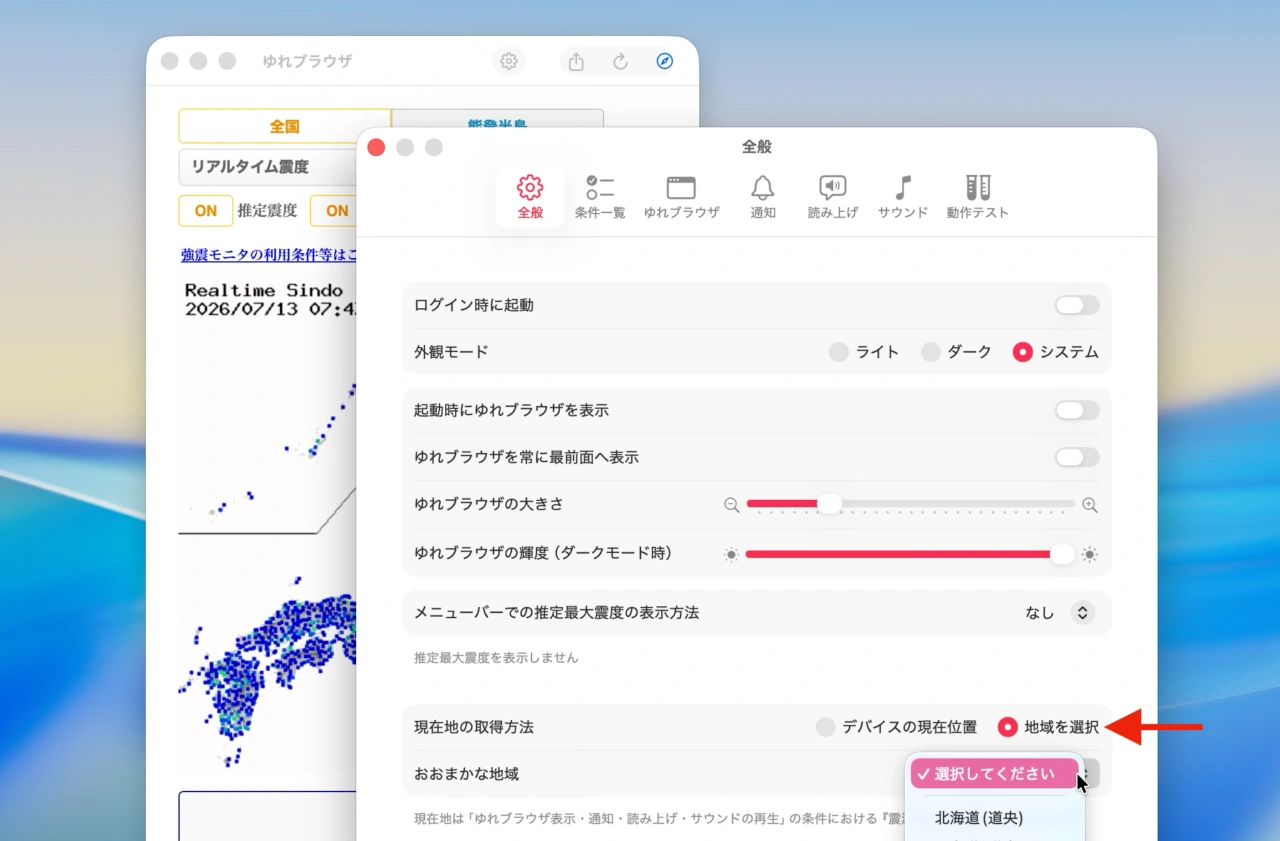Open the 動作テスト test tab
This screenshot has height=841, width=1280.
click(977, 197)
